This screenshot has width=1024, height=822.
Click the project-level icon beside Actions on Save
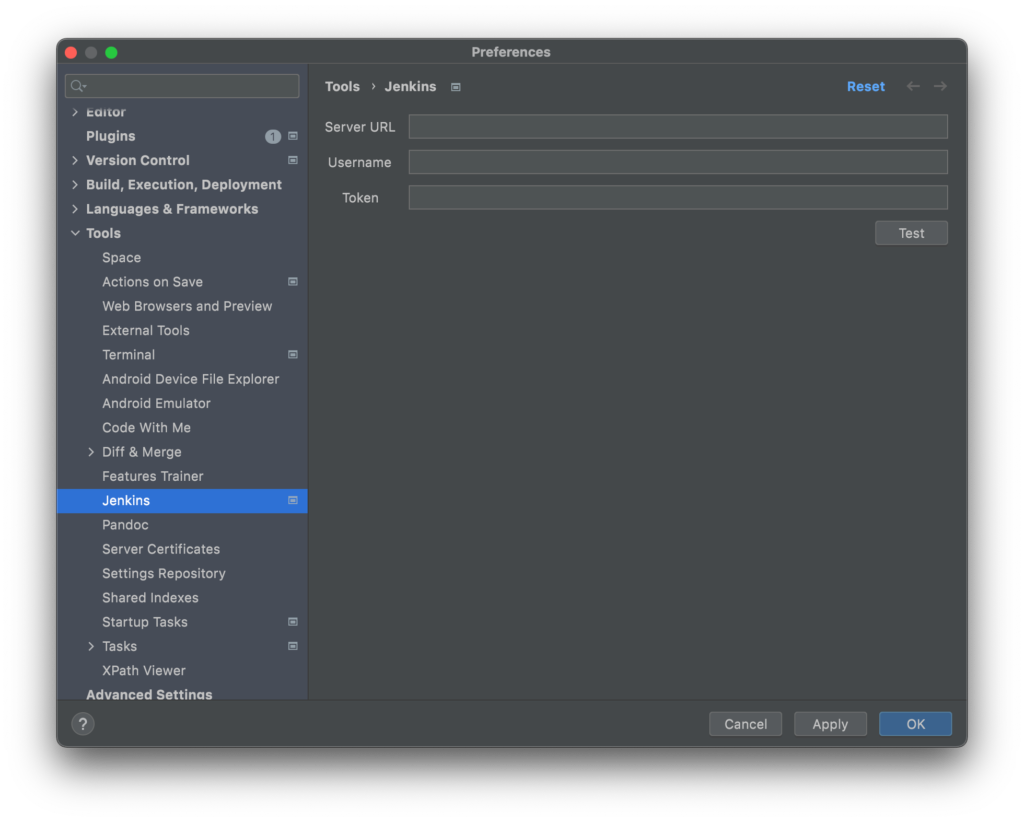tap(293, 281)
